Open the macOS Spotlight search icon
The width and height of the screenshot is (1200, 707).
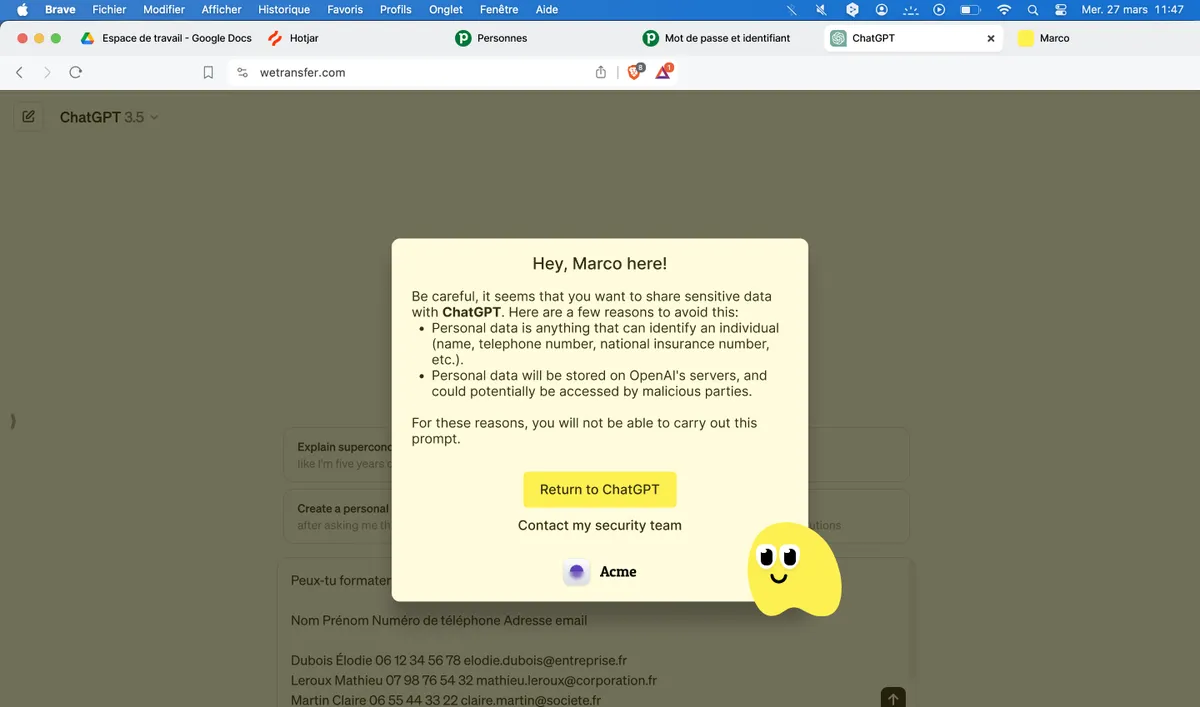click(1033, 10)
